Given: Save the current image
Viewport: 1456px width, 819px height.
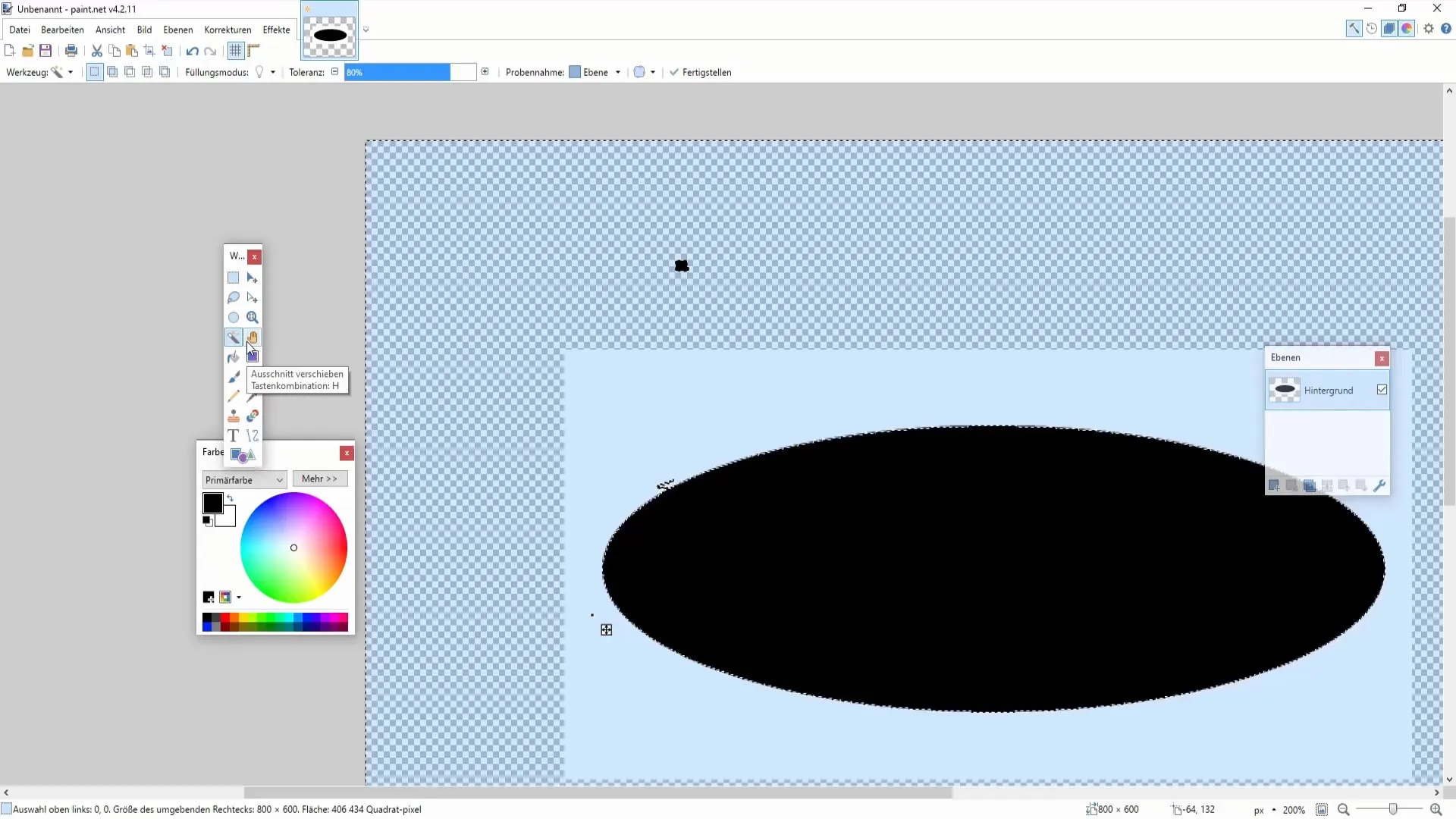Looking at the screenshot, I should coord(45,51).
